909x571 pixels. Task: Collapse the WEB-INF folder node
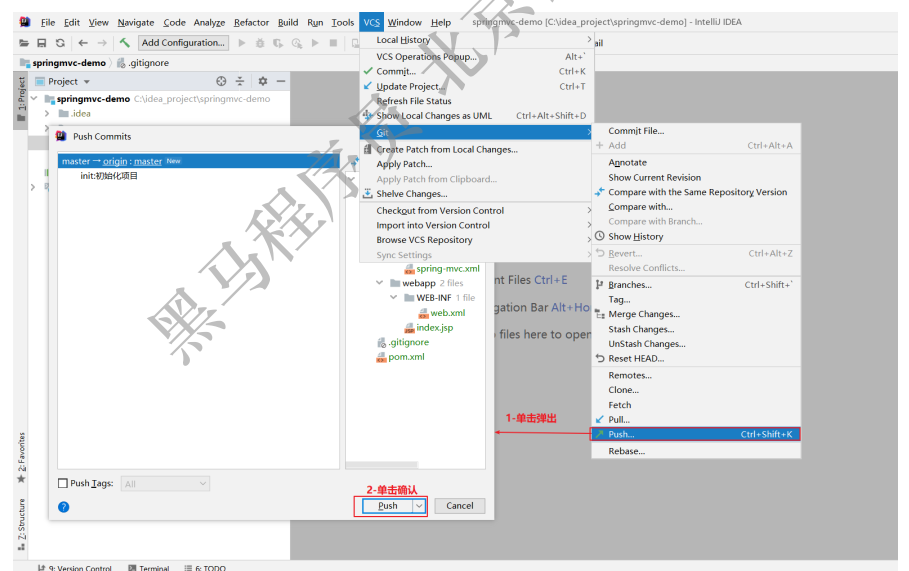[x=394, y=298]
